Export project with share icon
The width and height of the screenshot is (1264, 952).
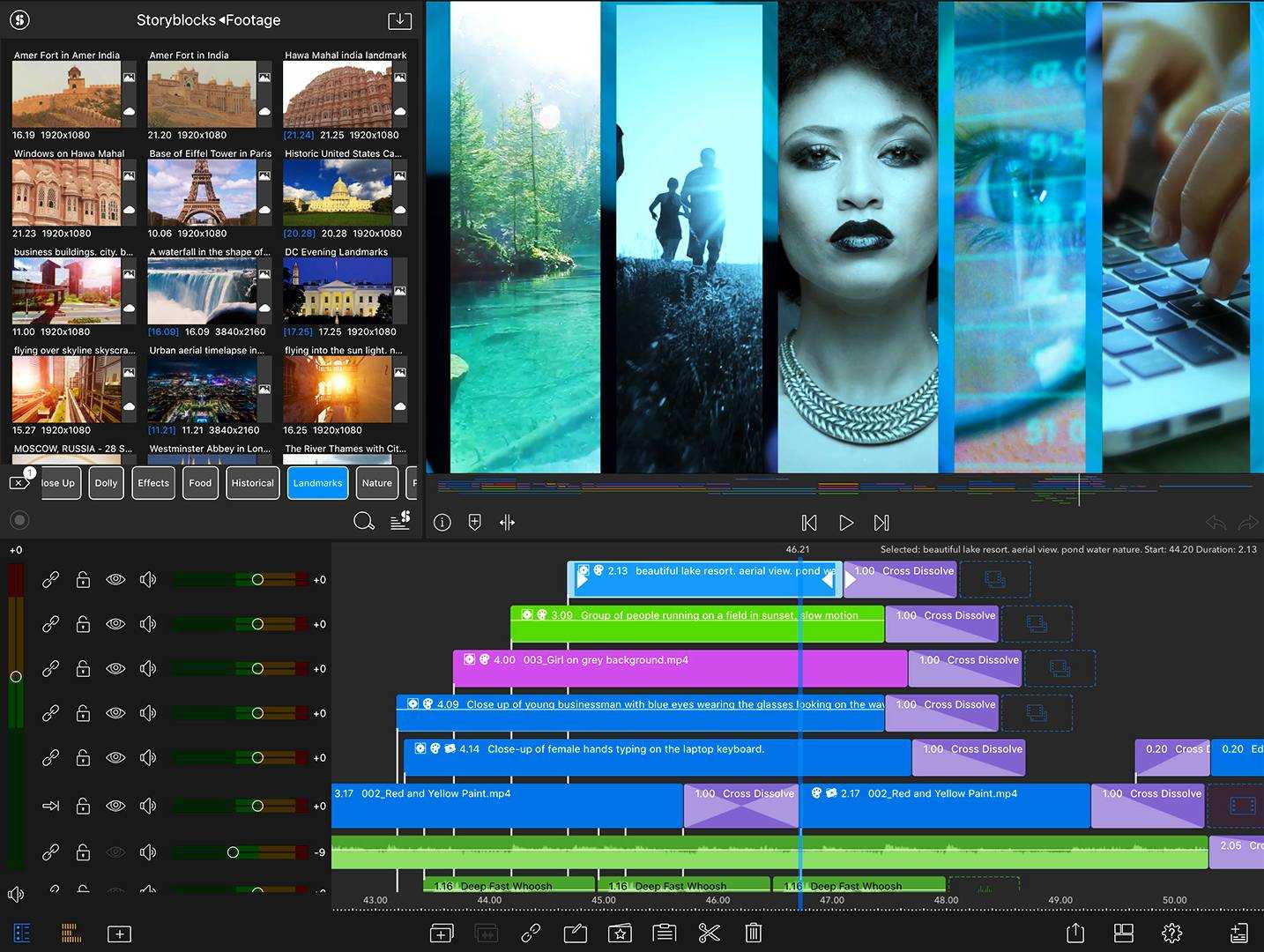click(x=1075, y=933)
